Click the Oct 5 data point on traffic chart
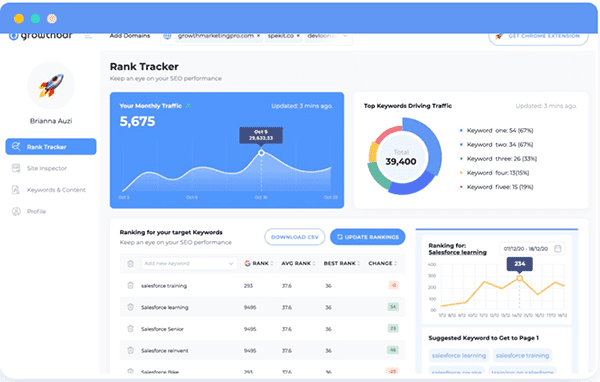 (261, 153)
